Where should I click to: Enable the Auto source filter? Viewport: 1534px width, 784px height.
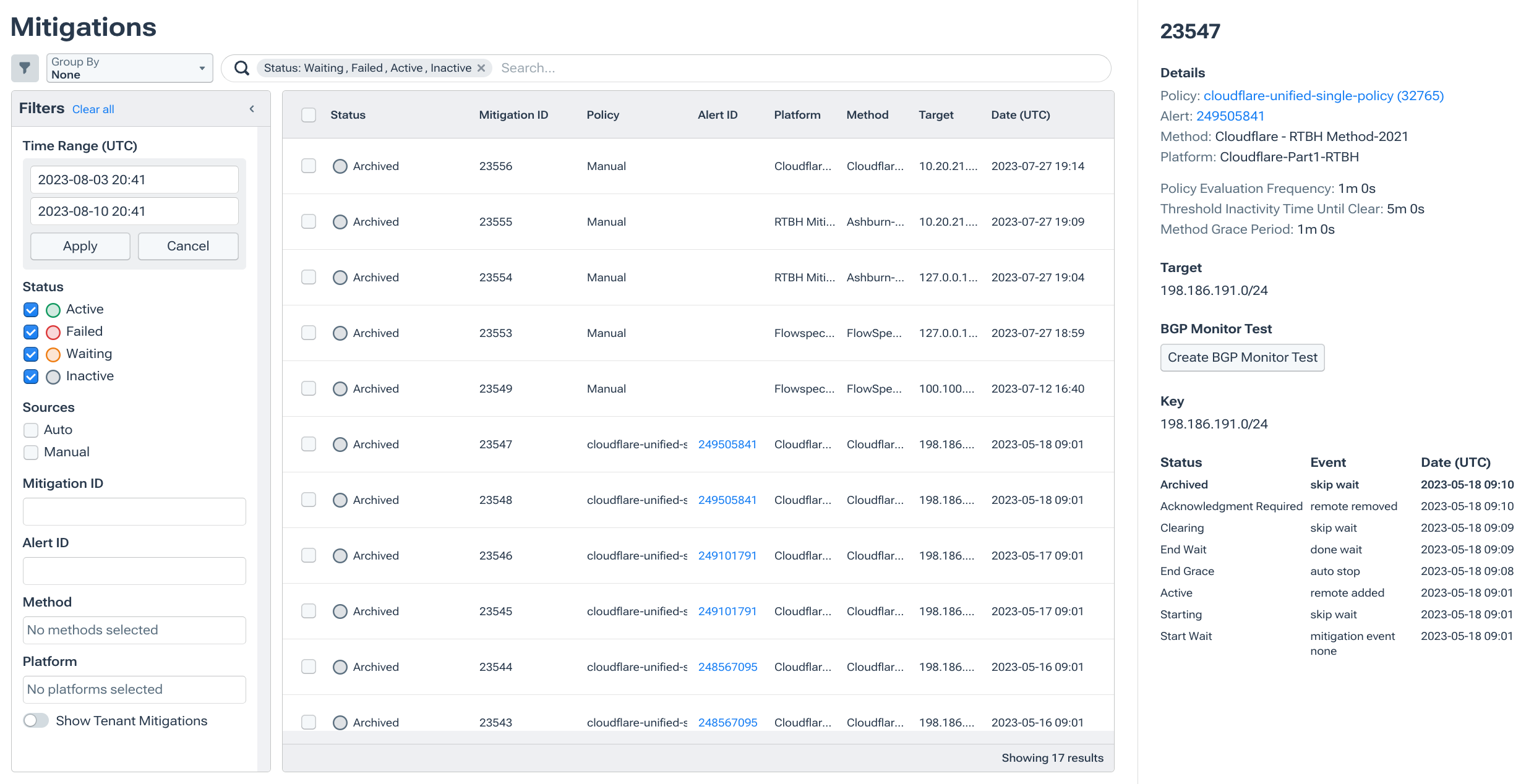point(30,429)
